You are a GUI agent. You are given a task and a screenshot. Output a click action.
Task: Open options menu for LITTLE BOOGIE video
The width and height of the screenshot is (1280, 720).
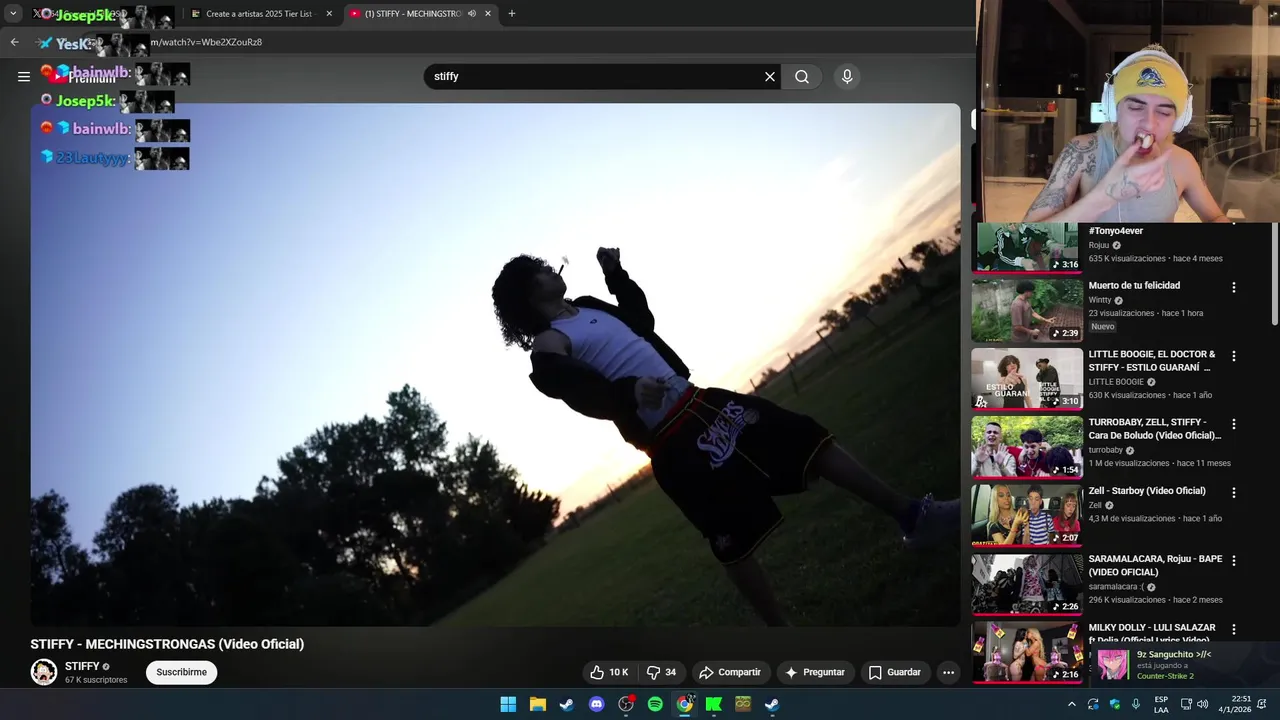click(x=1233, y=356)
